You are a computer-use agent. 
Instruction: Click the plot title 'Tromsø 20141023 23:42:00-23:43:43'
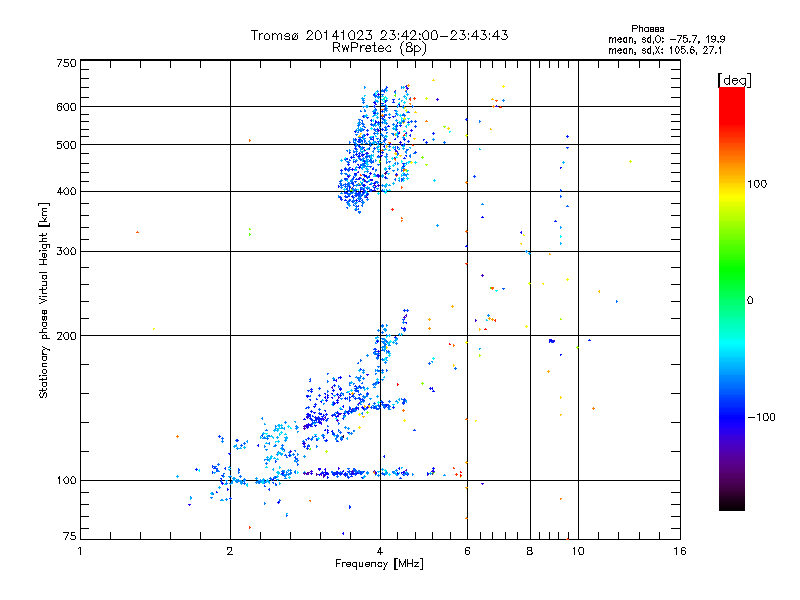379,35
